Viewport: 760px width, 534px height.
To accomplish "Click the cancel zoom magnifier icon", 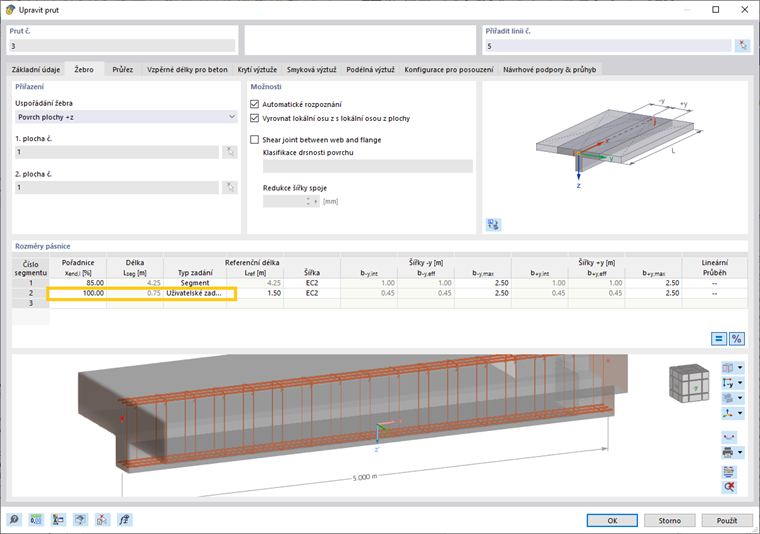I will point(729,487).
